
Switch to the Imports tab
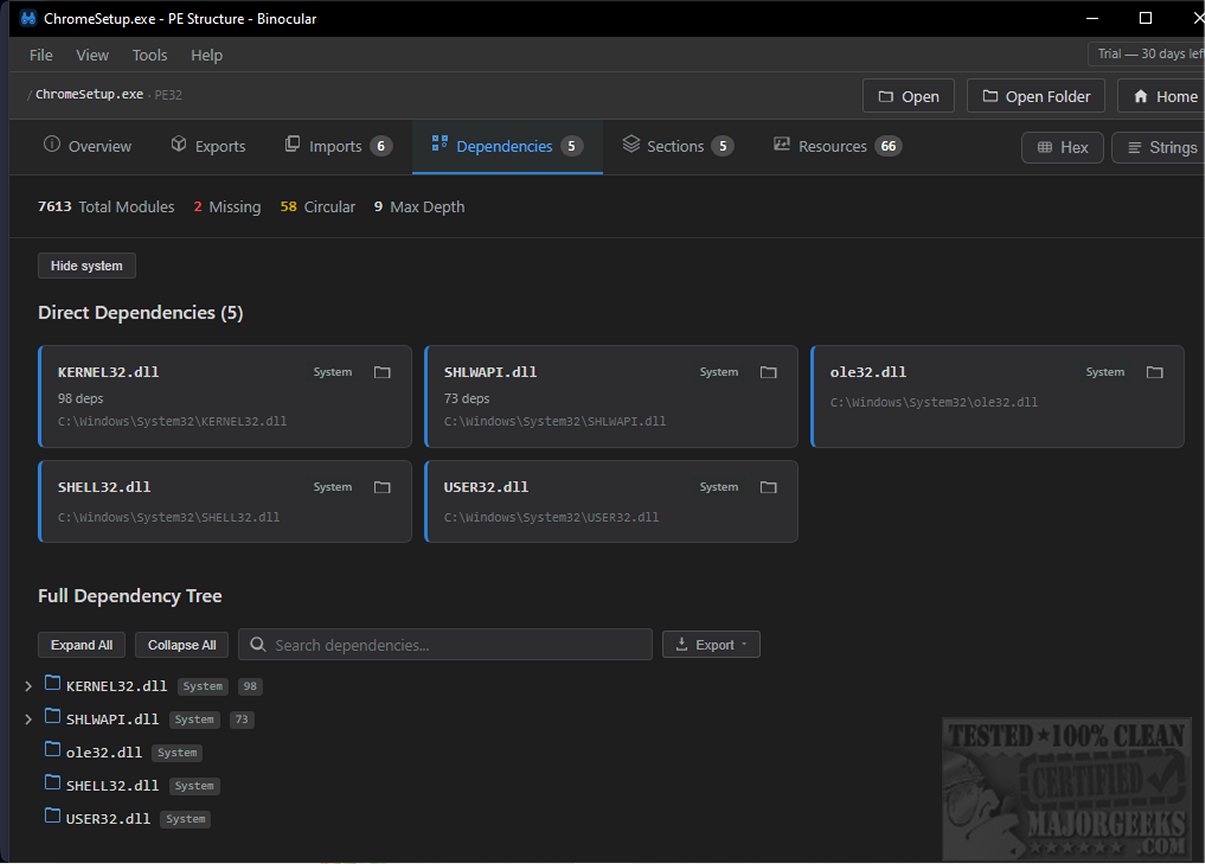338,146
